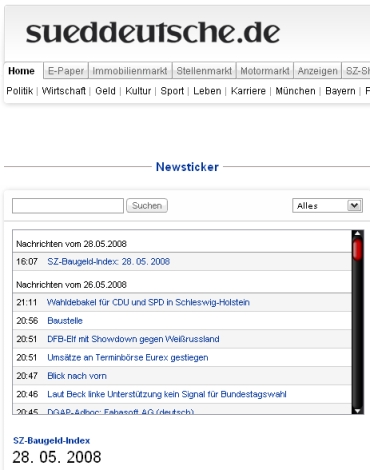Go to the Geld section

click(105, 91)
